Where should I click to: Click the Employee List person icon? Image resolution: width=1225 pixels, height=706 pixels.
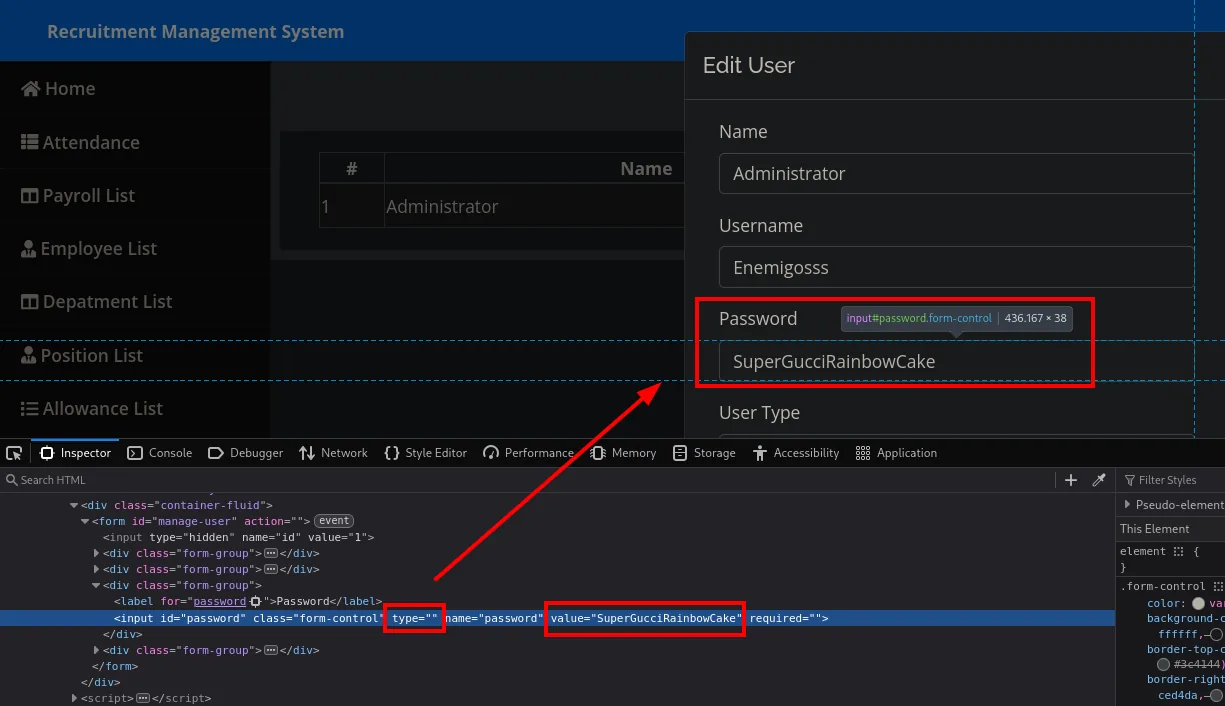tap(29, 249)
